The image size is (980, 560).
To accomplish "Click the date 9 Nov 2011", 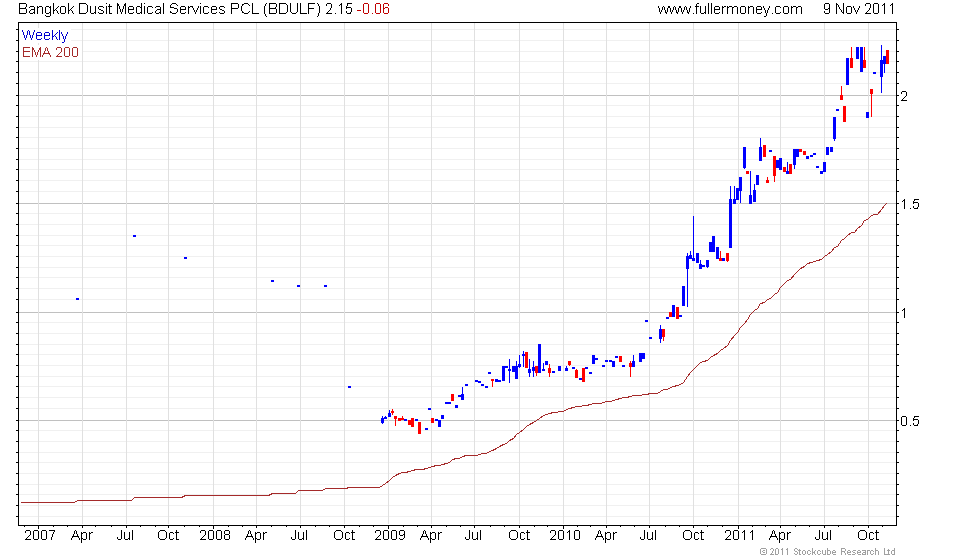I will pyautogui.click(x=859, y=9).
